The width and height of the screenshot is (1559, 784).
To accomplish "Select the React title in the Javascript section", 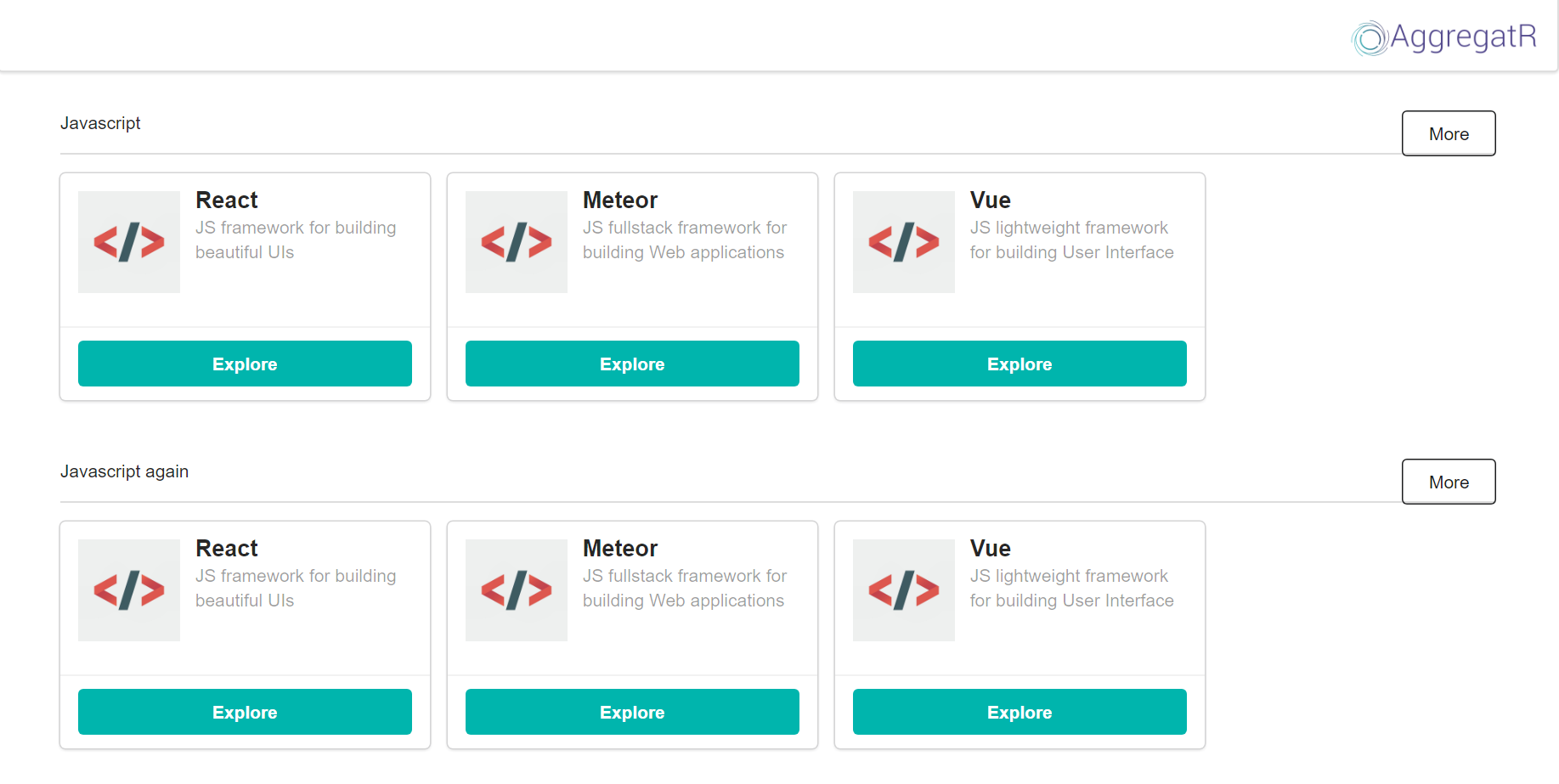I will pos(227,200).
